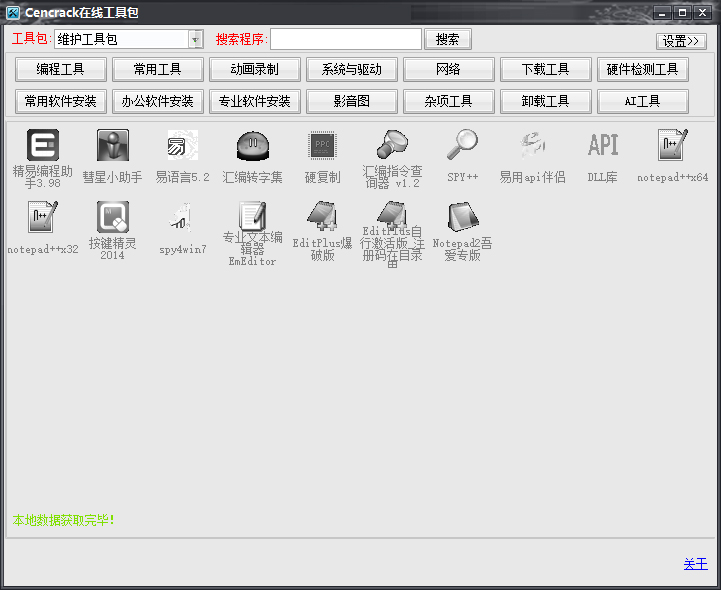Screen dimensions: 721x590
Task: Switch to 编程工具 category
Action: (61, 69)
